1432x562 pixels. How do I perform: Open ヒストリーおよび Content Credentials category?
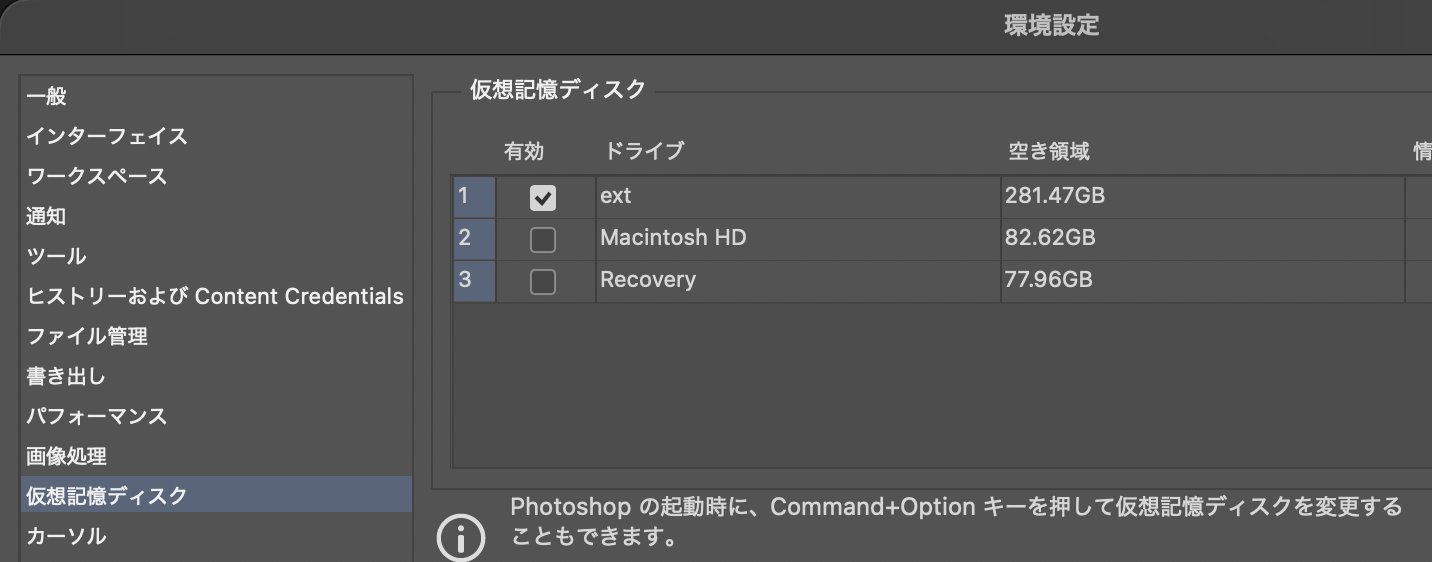(216, 296)
